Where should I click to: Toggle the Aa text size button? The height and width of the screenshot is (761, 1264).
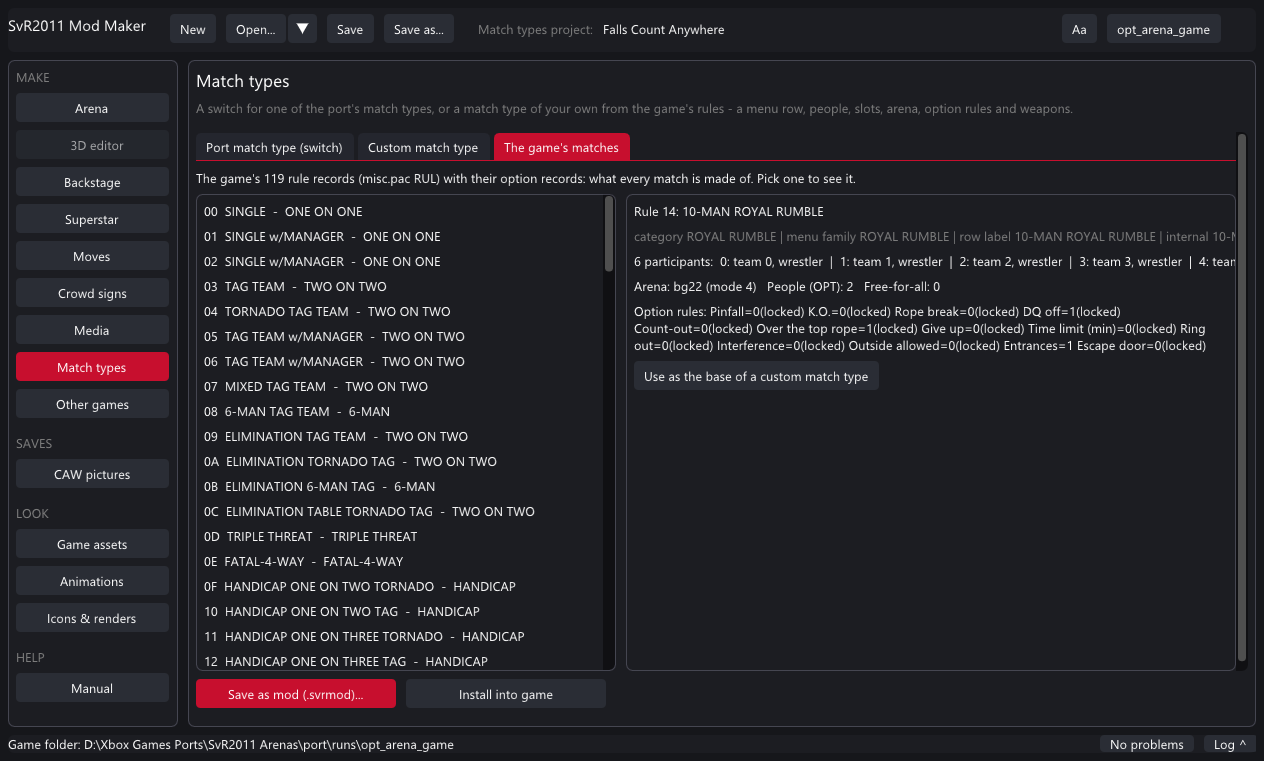pyautogui.click(x=1079, y=29)
